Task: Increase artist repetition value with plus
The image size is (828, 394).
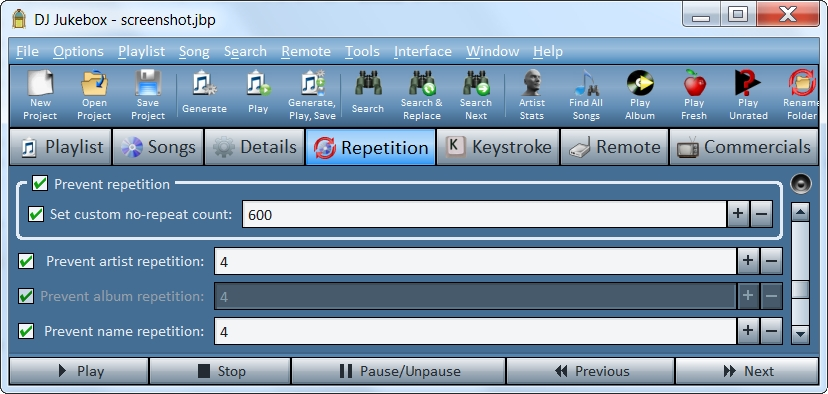Action: click(748, 261)
